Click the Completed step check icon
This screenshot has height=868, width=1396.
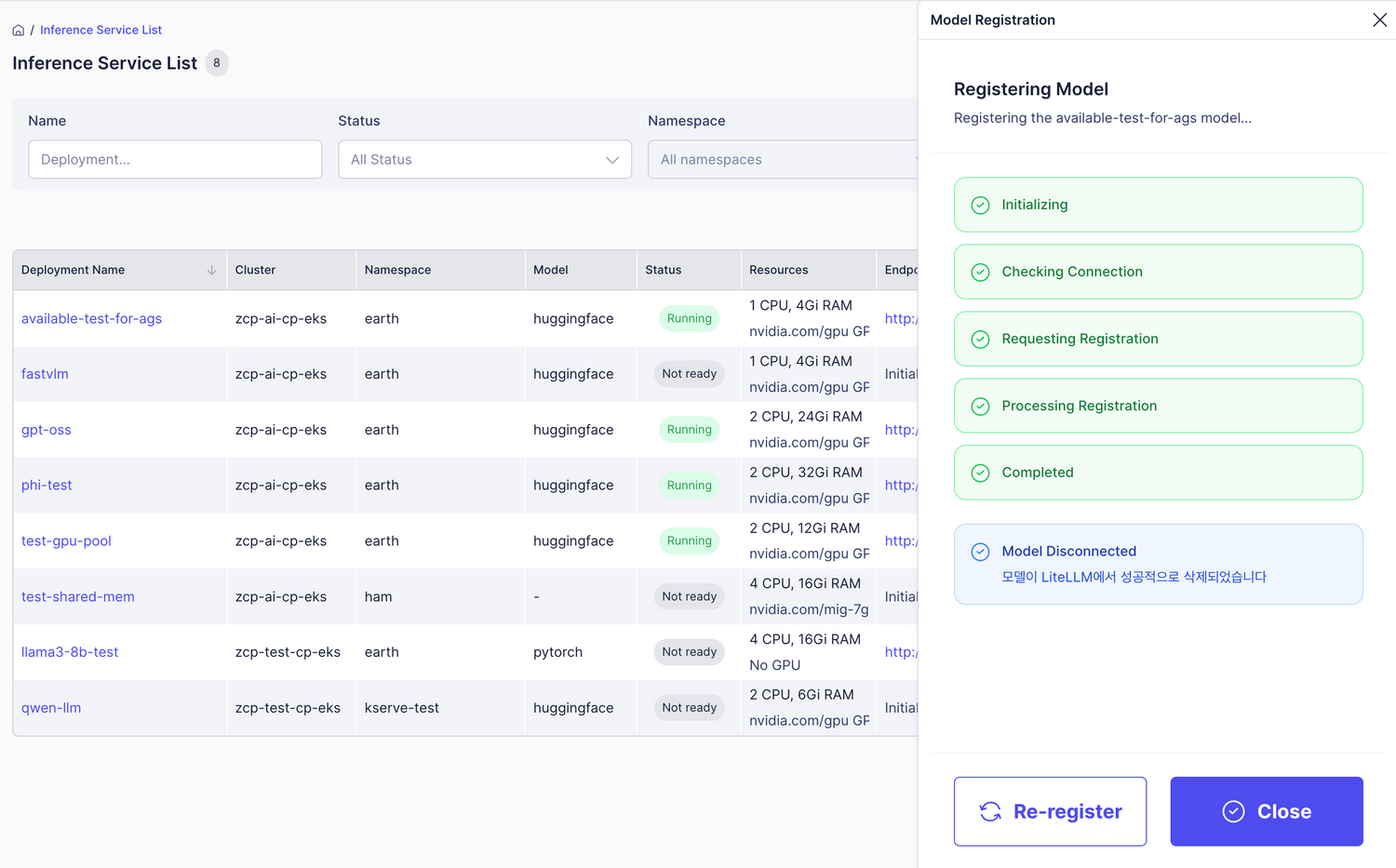point(980,473)
